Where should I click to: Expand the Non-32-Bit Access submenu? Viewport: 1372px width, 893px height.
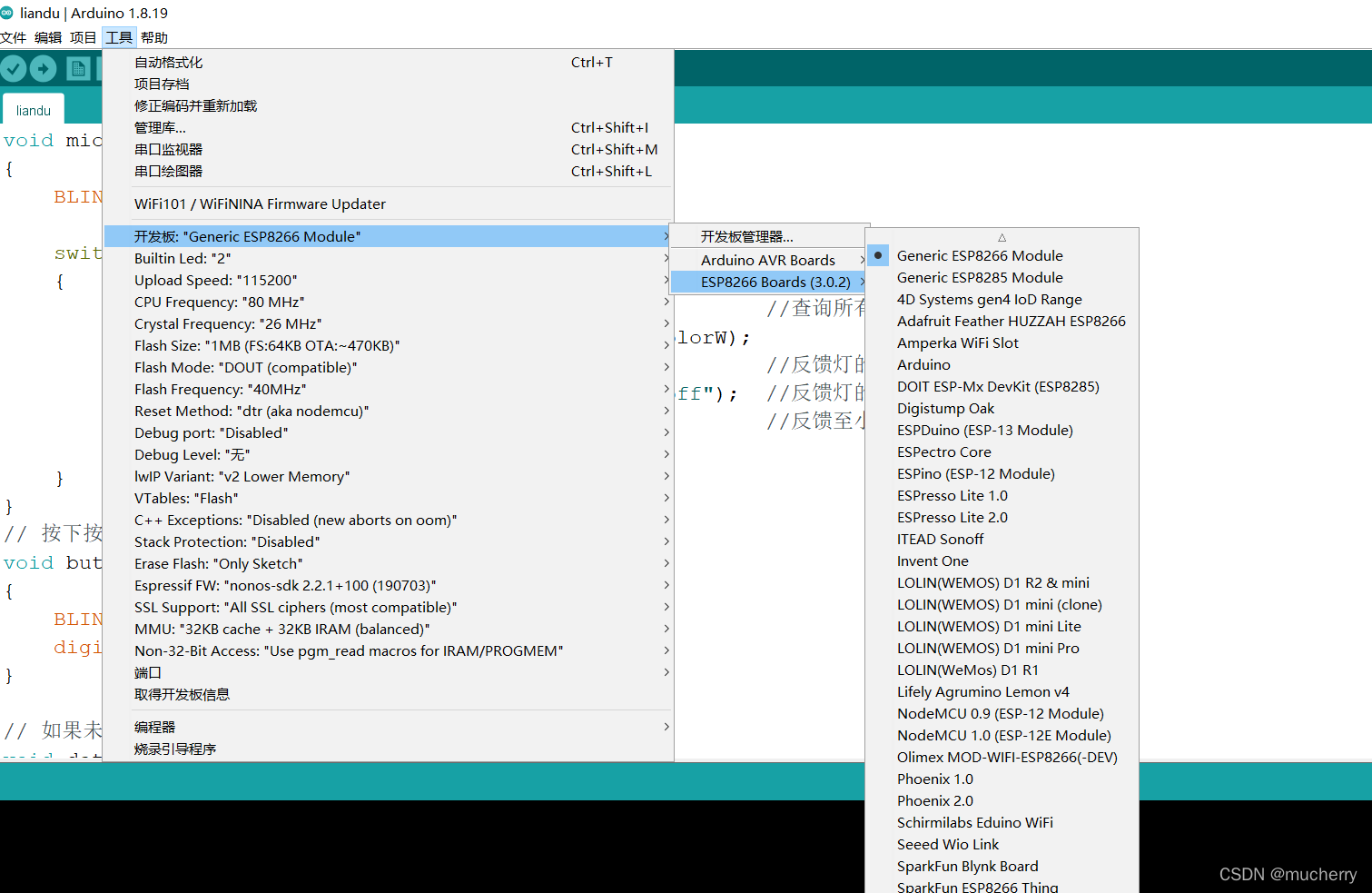389,650
